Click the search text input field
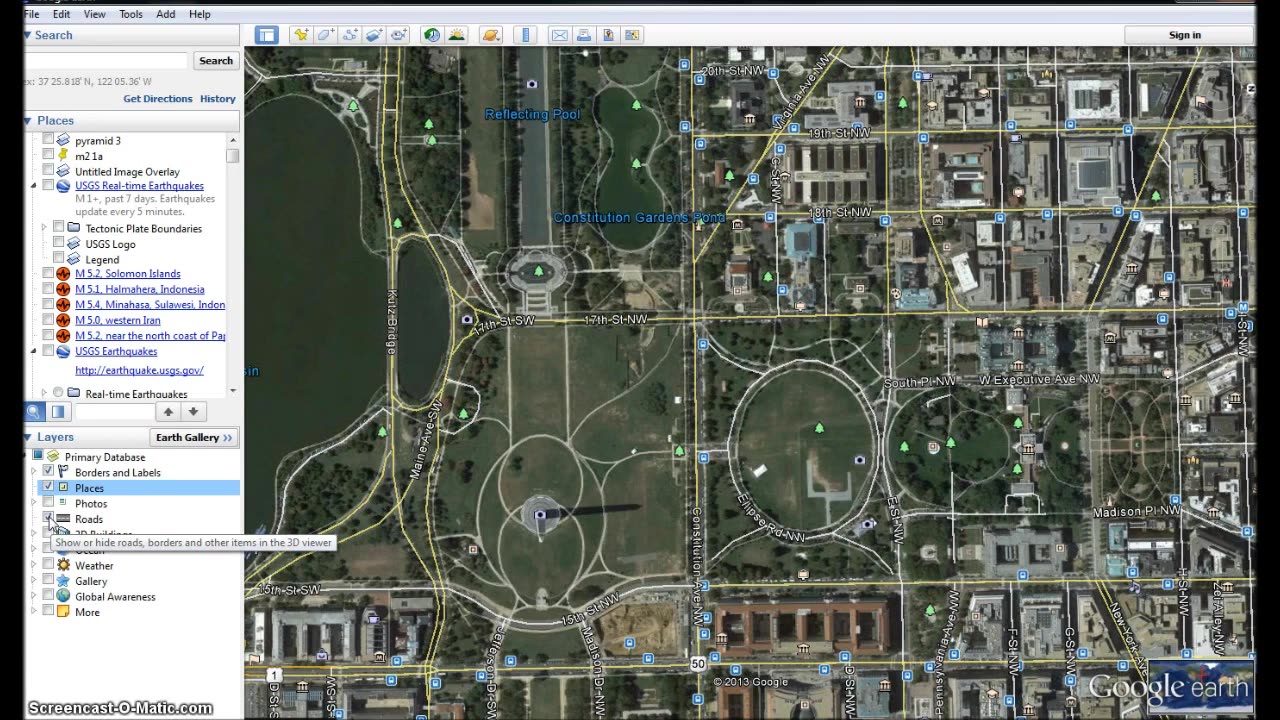 (x=105, y=61)
